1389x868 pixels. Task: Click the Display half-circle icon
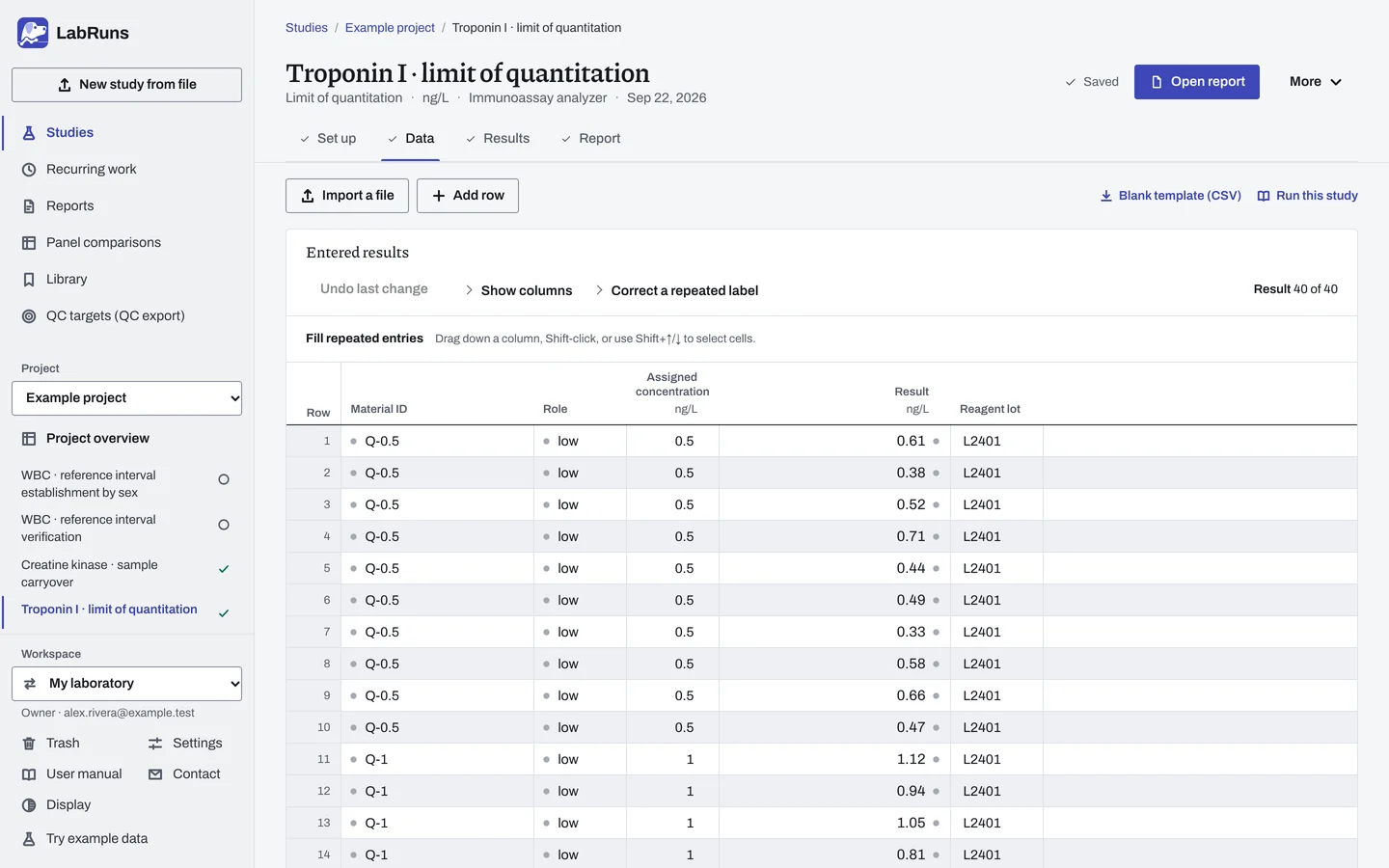coord(29,805)
